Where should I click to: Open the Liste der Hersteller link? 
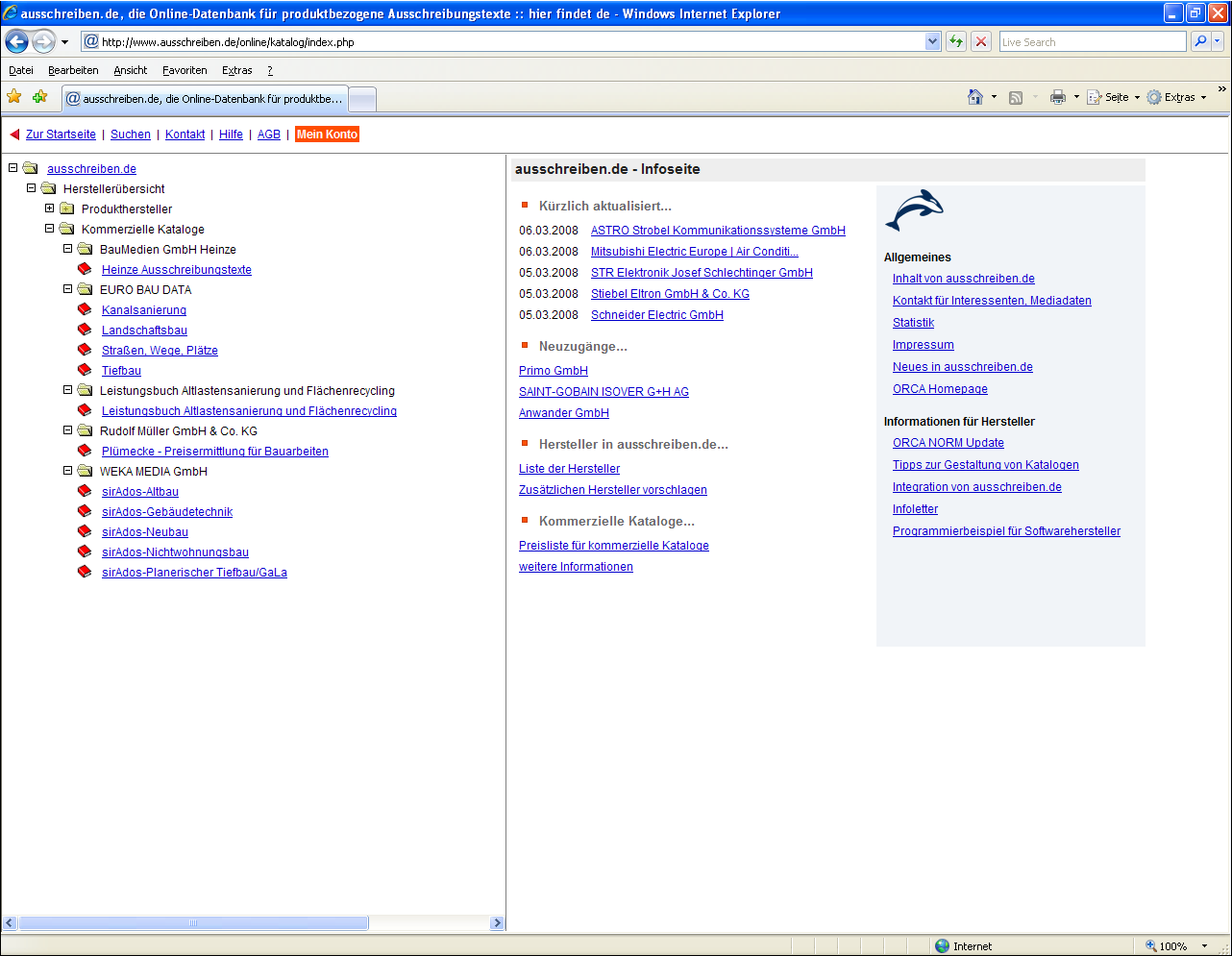pos(569,469)
